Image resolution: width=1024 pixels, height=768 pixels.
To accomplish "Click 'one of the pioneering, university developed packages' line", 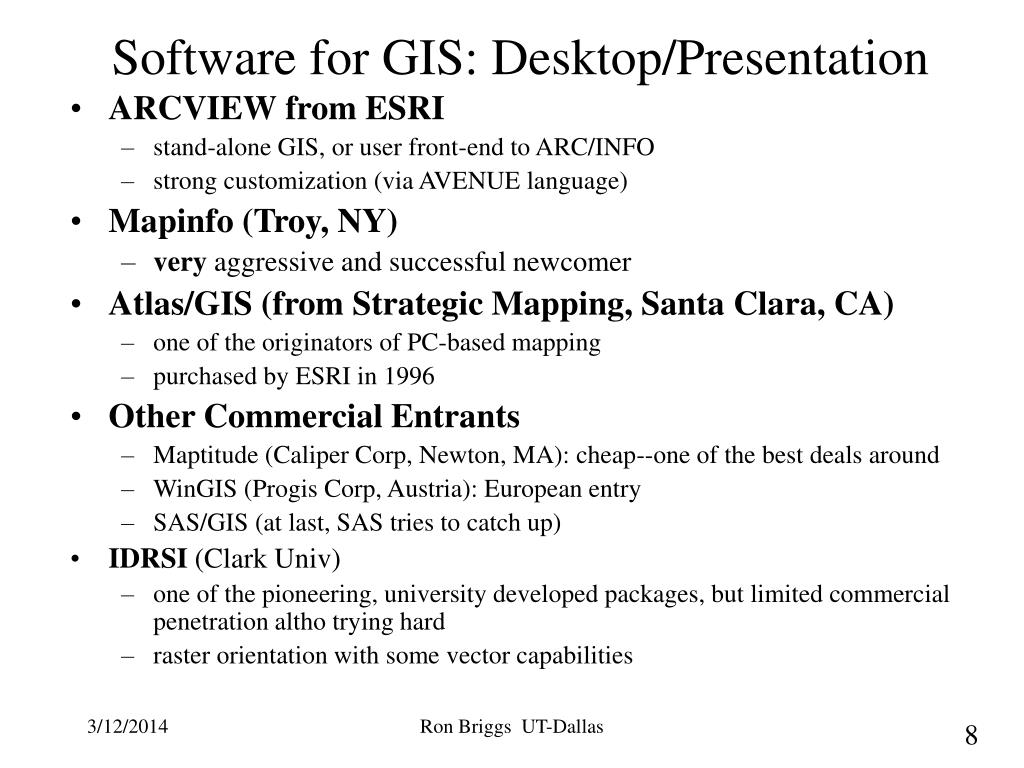I will coord(551,608).
